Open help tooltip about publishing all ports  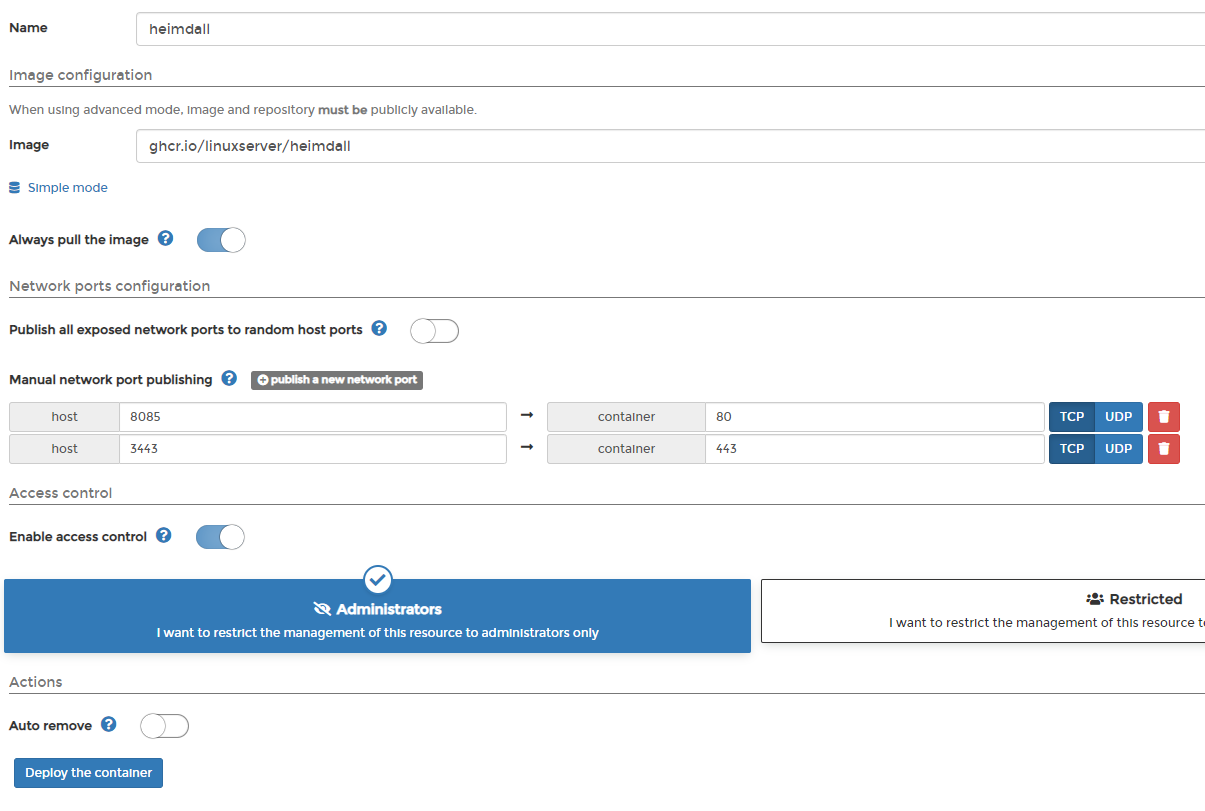point(379,328)
